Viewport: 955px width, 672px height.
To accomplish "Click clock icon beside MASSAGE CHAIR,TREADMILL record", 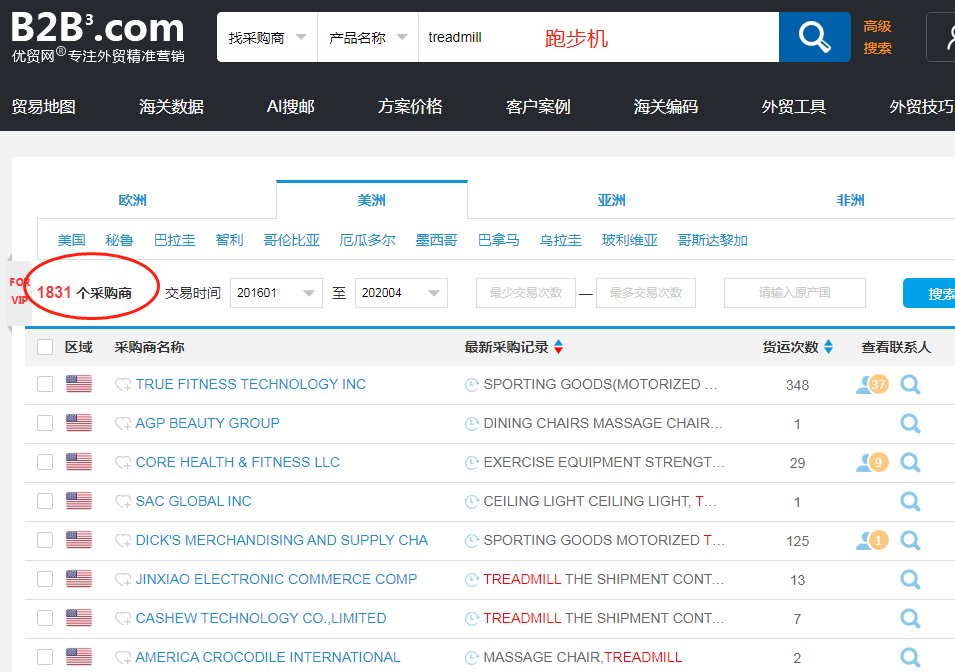I will point(472,657).
